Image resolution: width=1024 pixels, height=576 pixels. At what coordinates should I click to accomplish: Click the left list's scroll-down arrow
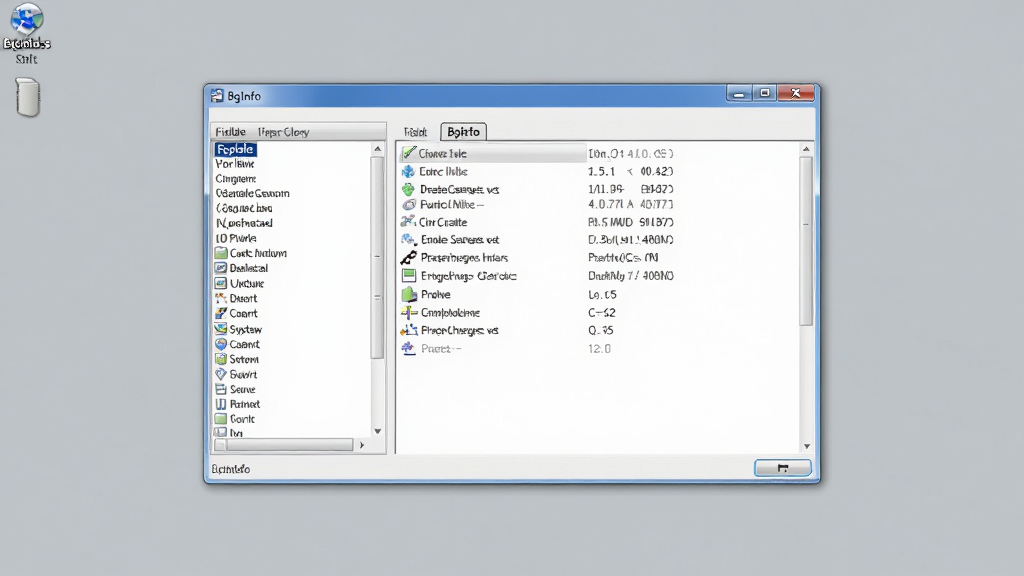[377, 431]
